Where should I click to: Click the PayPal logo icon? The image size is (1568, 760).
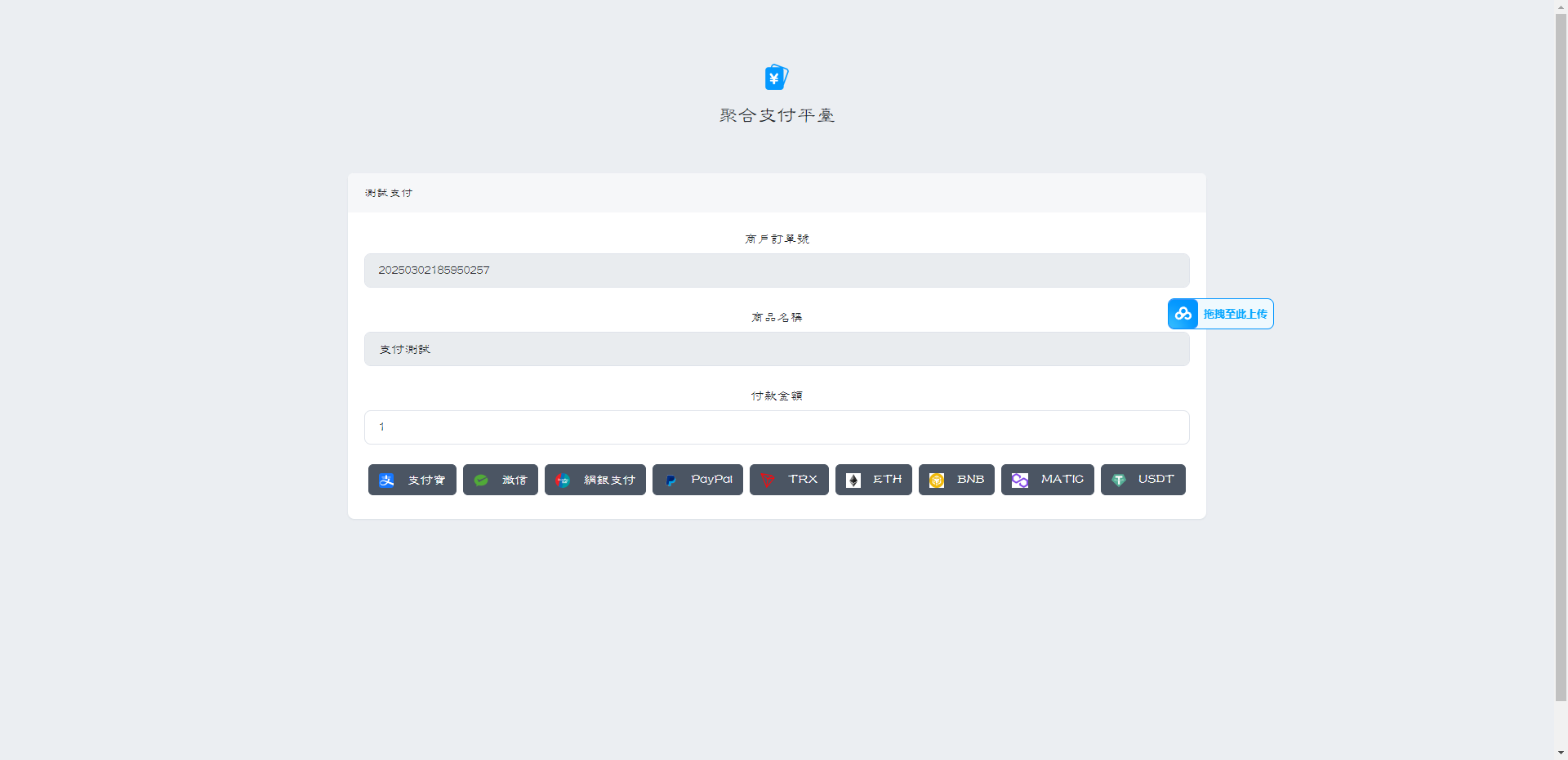670,480
